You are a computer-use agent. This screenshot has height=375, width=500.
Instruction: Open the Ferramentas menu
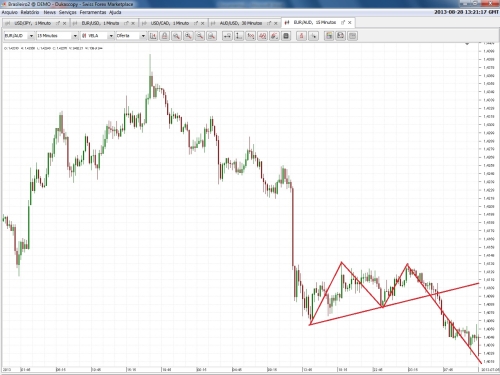pyautogui.click(x=93, y=12)
